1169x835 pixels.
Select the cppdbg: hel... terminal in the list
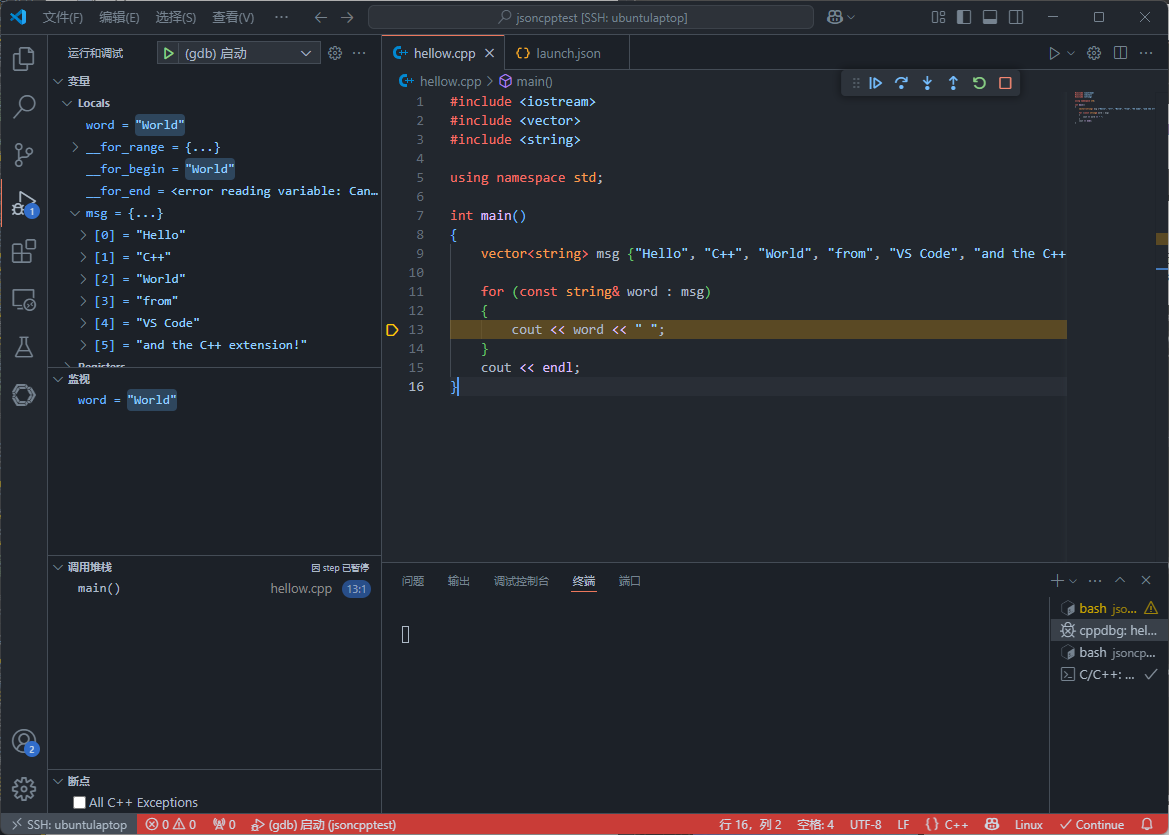point(1108,630)
